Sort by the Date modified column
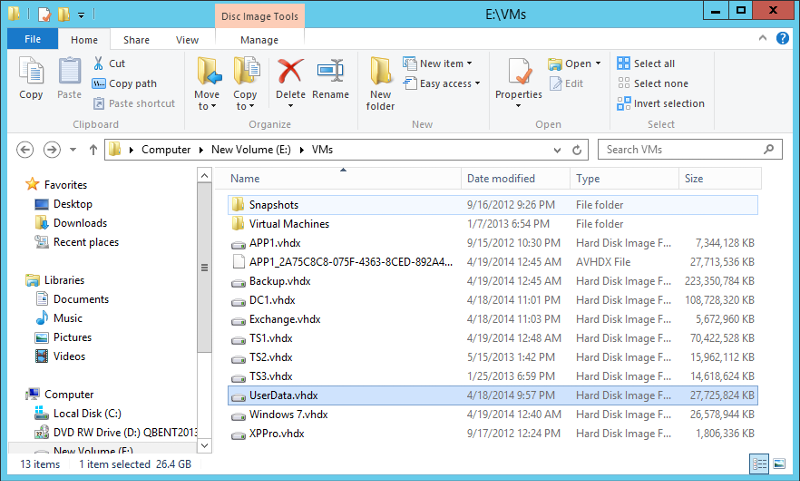The width and height of the screenshot is (800, 481). [516, 179]
